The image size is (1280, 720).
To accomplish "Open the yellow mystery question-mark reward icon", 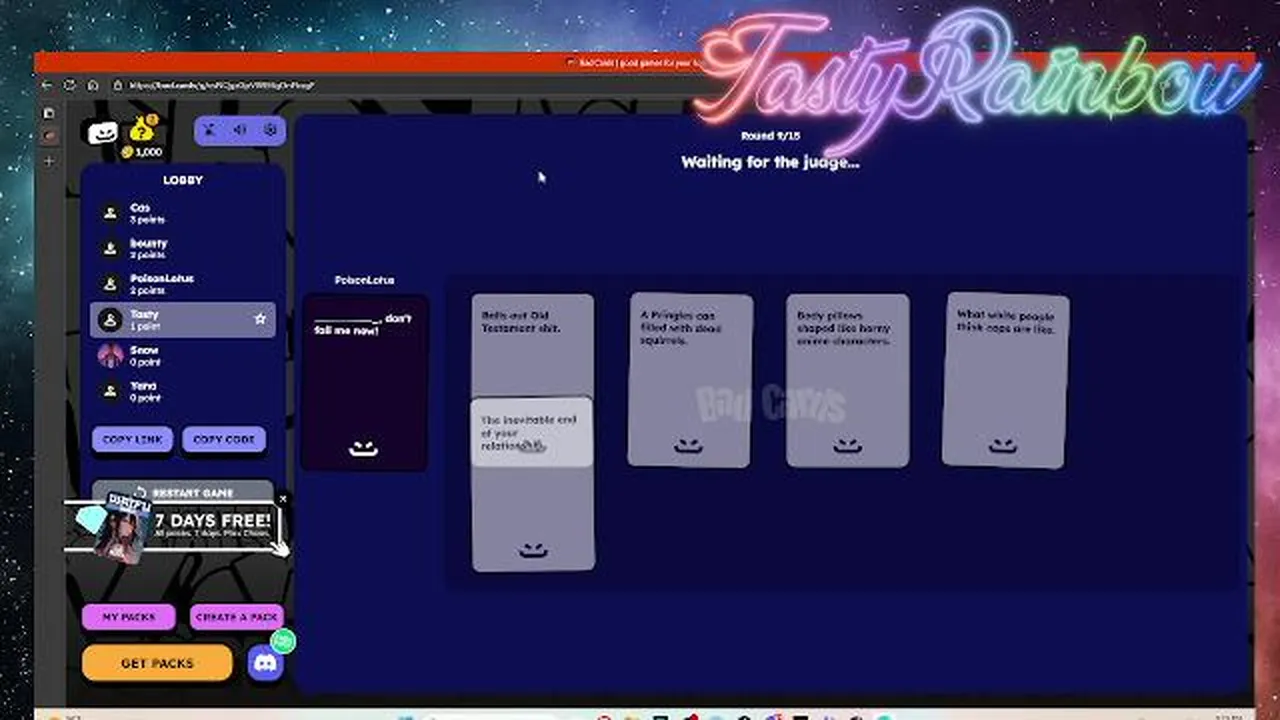I will (x=143, y=129).
